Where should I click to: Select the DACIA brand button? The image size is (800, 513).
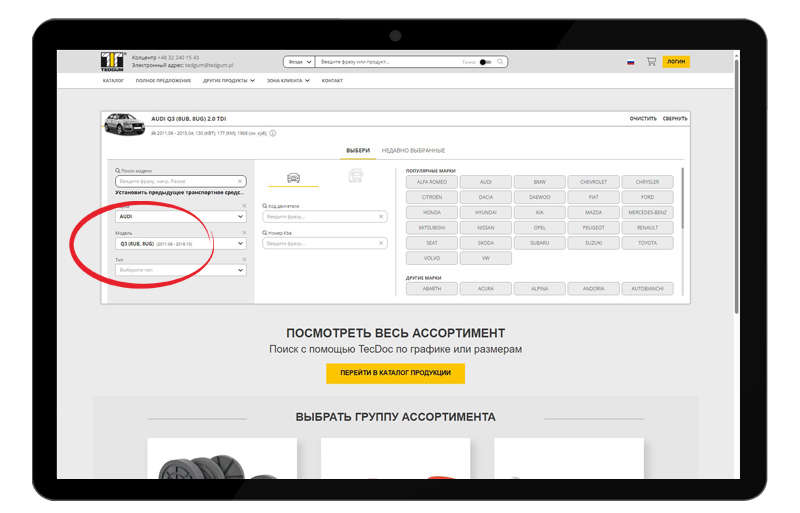[486, 197]
